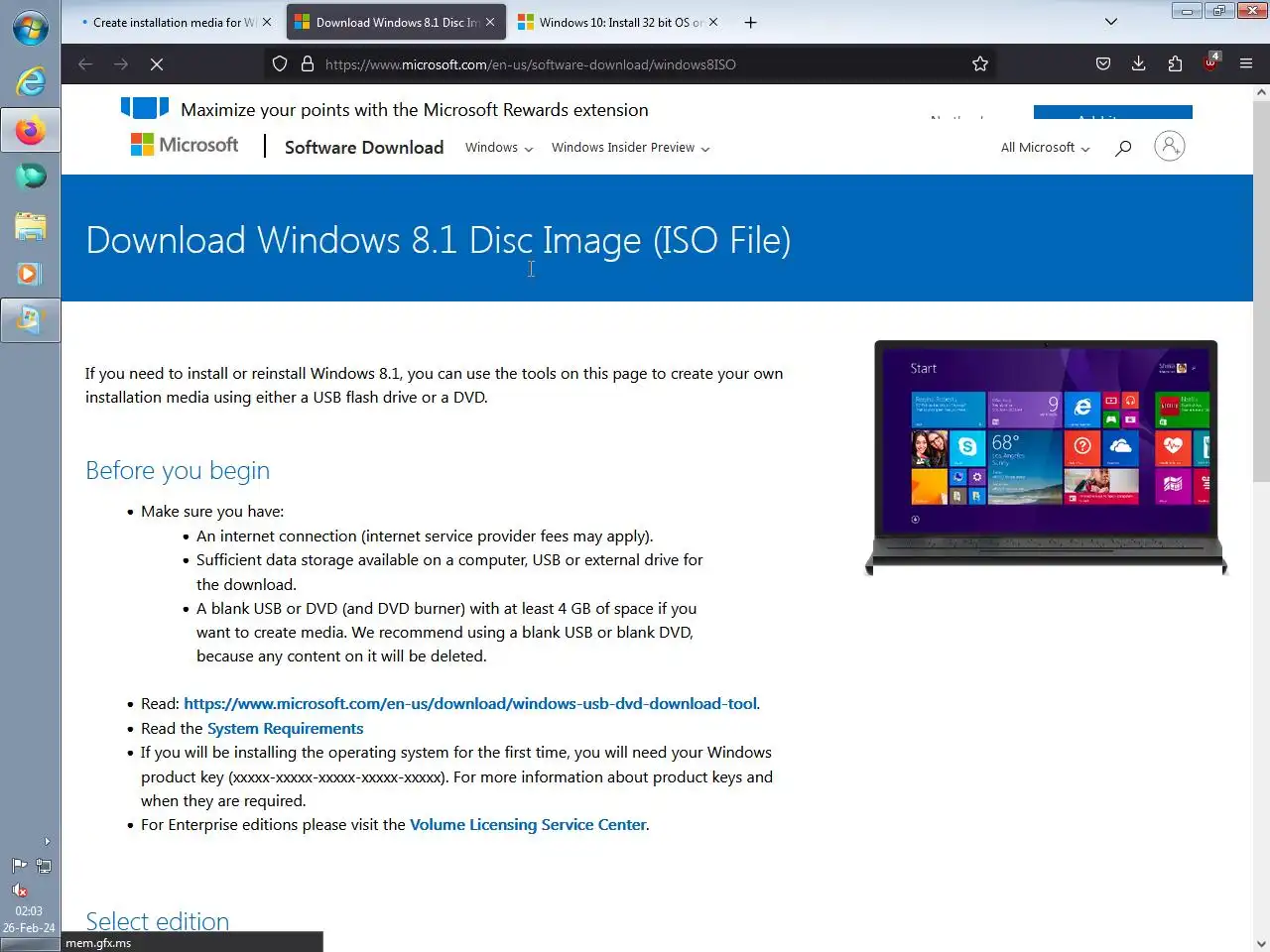Expand the Windows navigation dropdown
1270x952 pixels.
coord(499,148)
